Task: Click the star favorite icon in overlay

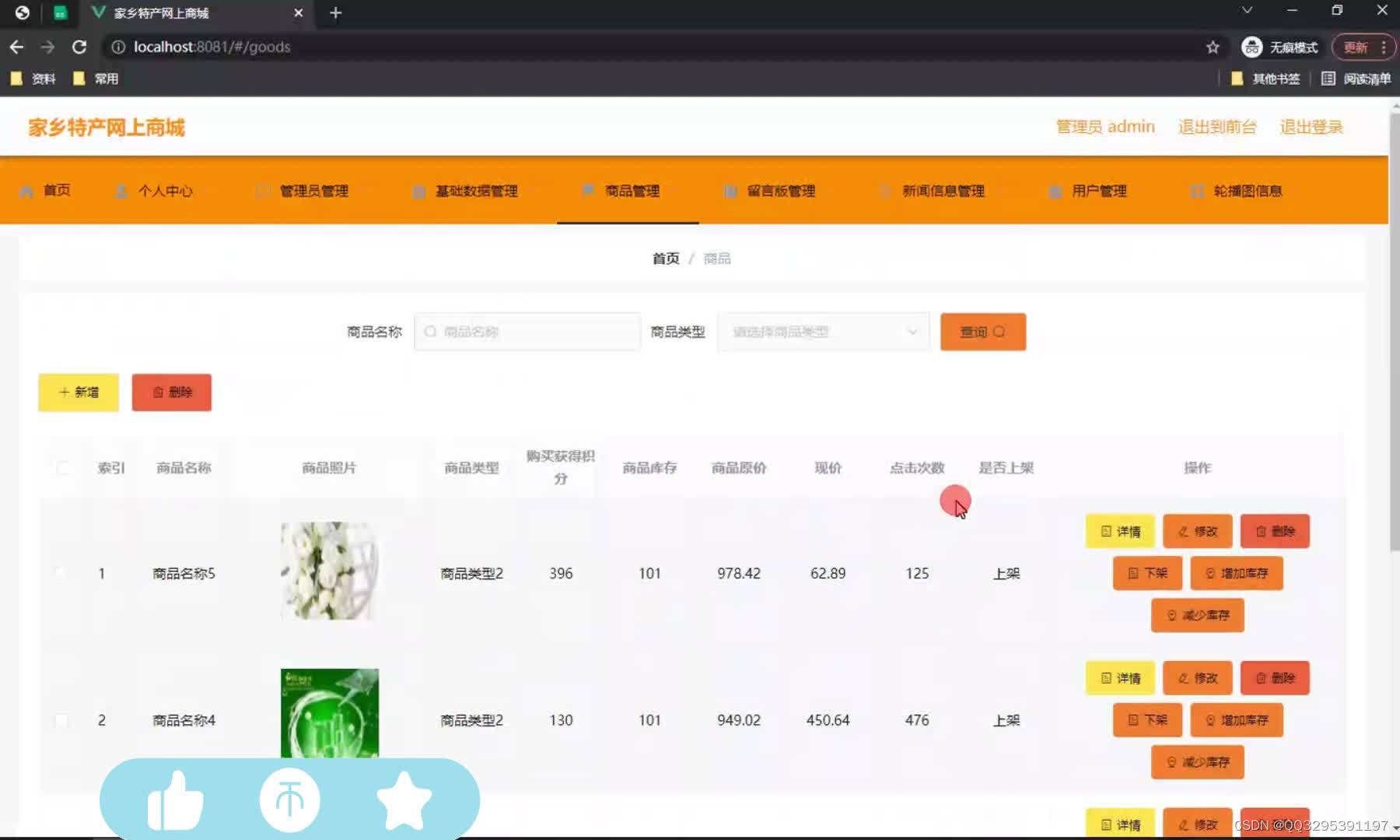Action: (x=404, y=800)
